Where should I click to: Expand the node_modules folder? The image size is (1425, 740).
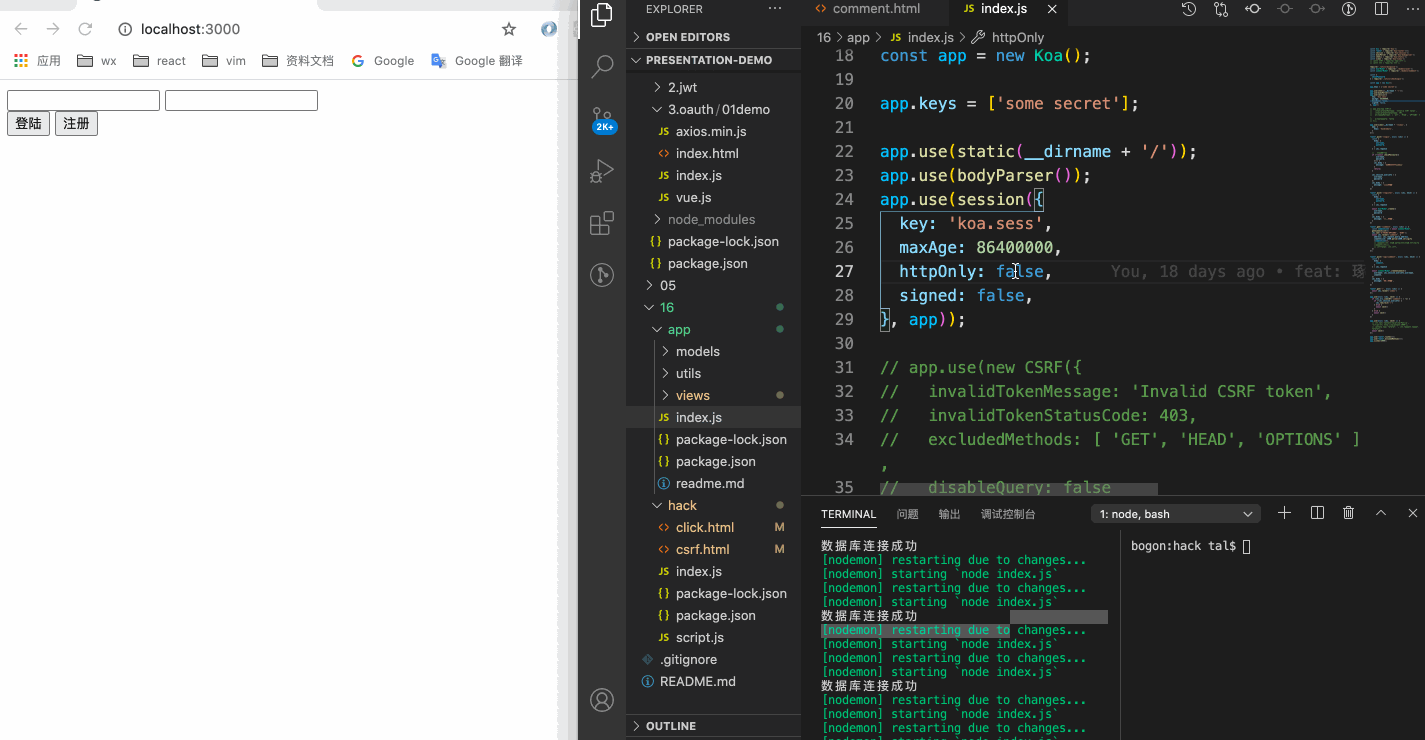714,219
